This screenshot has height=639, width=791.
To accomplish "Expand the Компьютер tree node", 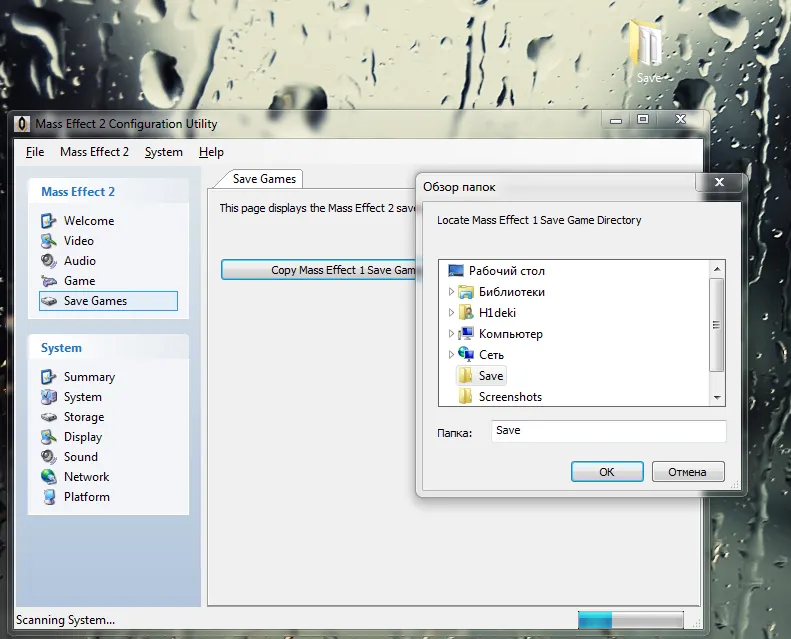I will (x=451, y=333).
